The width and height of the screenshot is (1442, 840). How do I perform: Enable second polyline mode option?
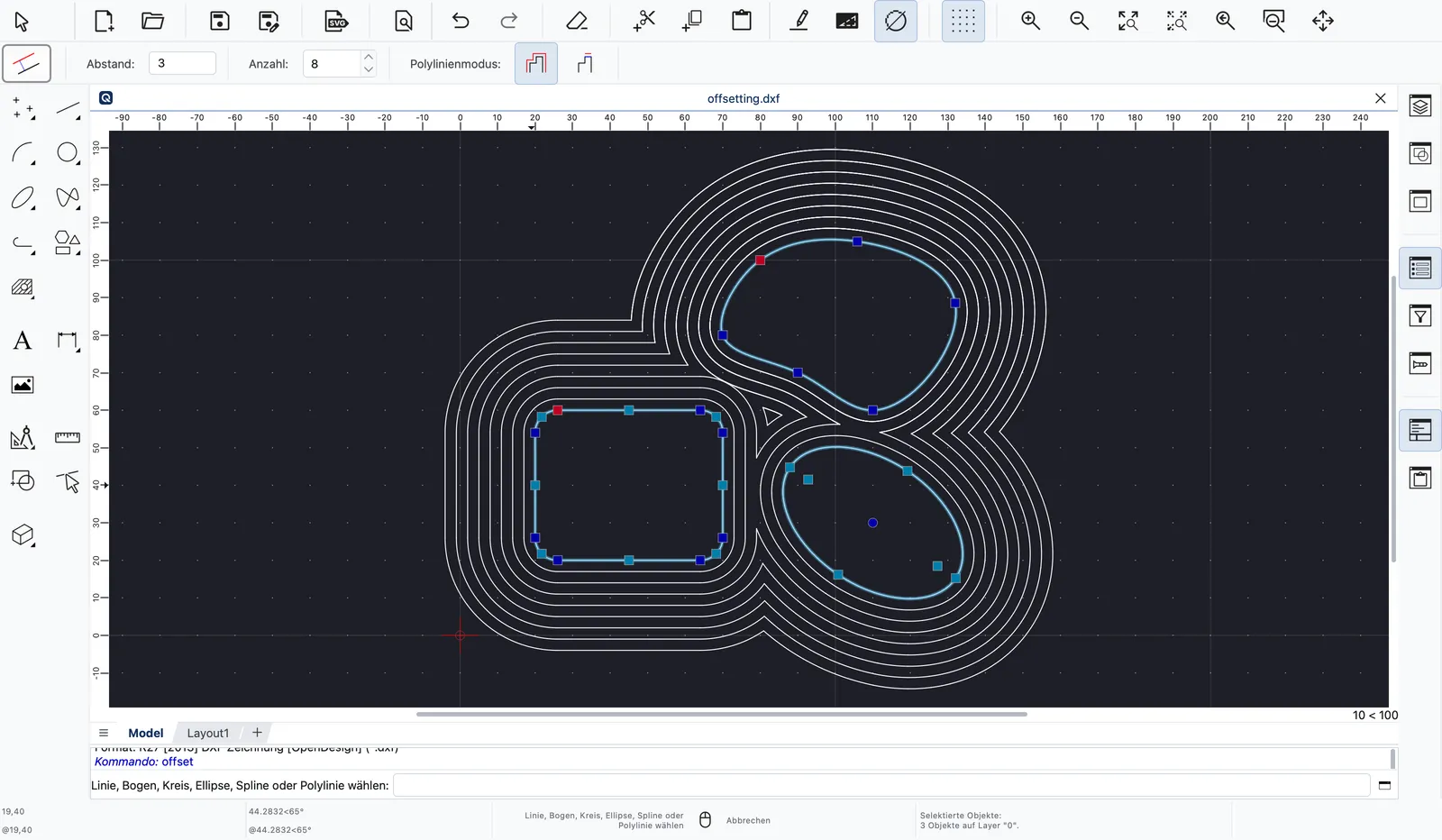(x=585, y=63)
